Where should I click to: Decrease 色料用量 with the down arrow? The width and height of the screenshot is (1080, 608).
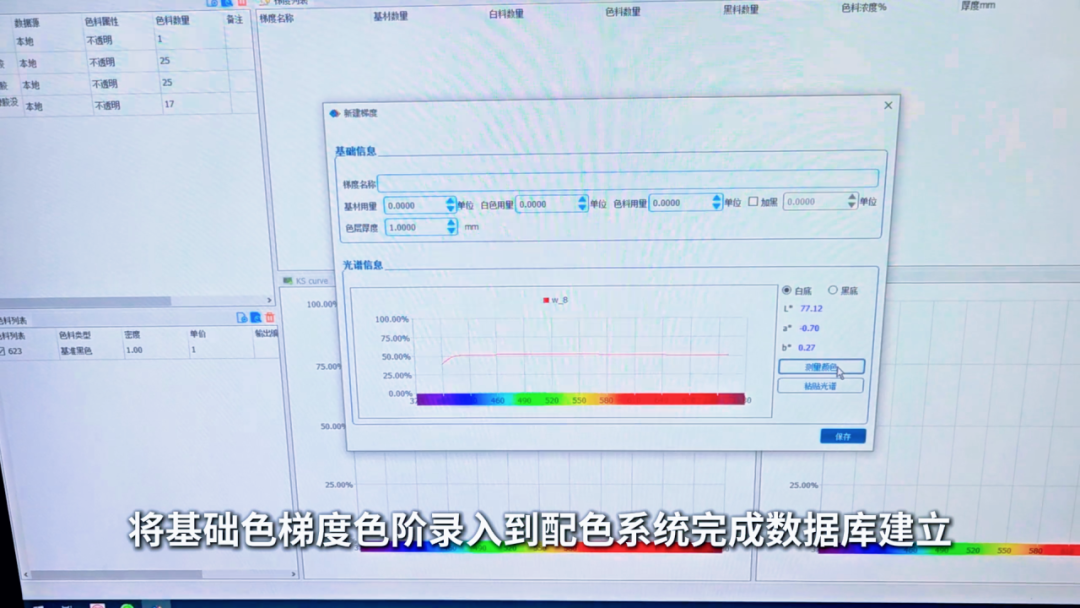[716, 206]
